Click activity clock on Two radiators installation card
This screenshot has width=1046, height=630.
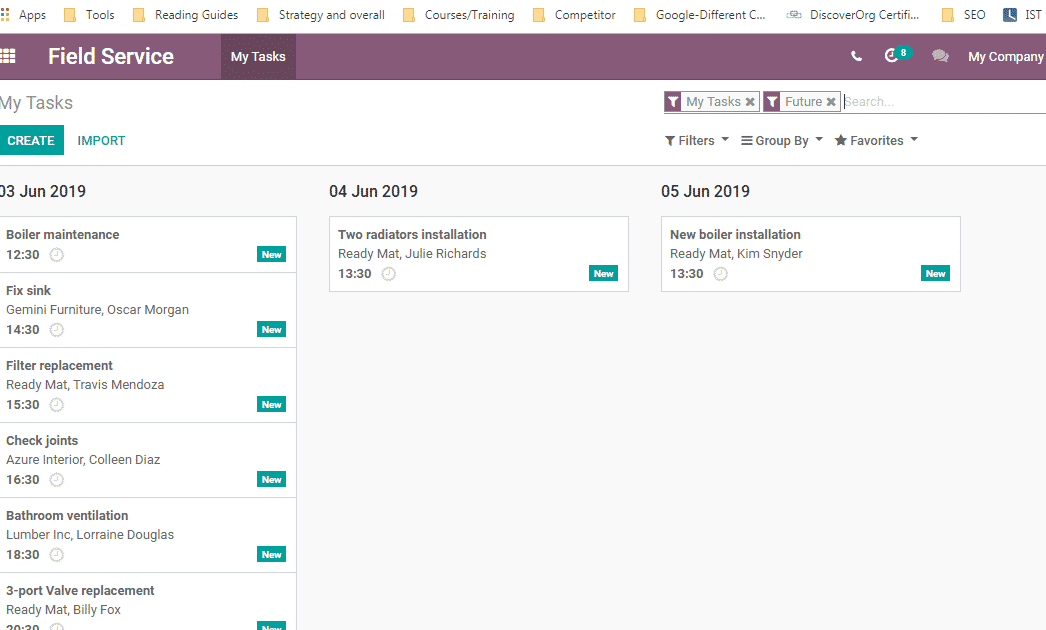tap(388, 274)
